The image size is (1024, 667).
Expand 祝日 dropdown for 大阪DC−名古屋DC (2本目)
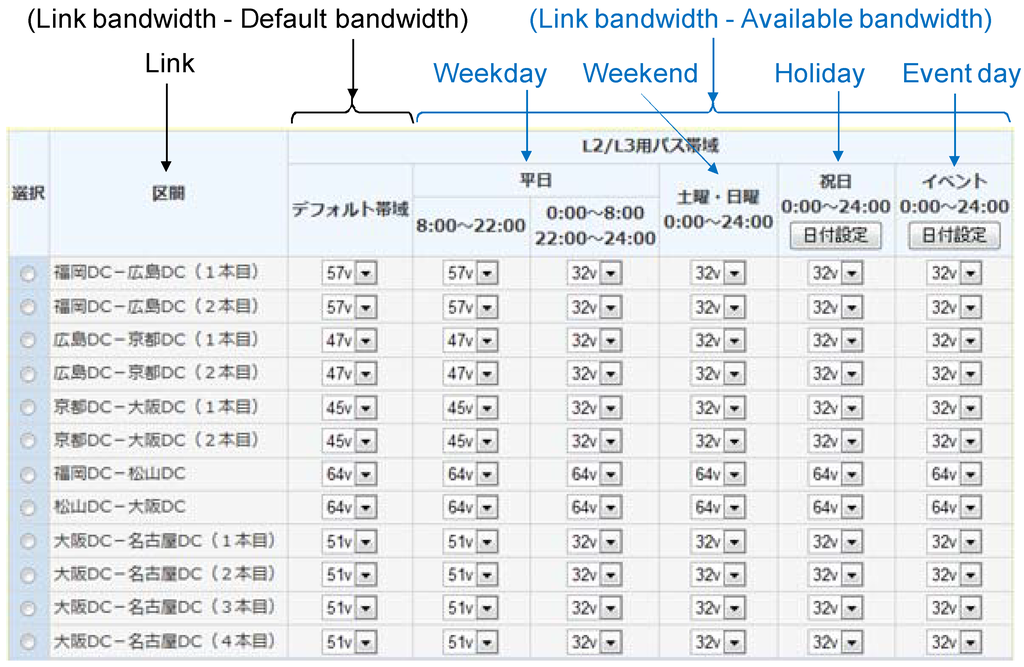835,575
